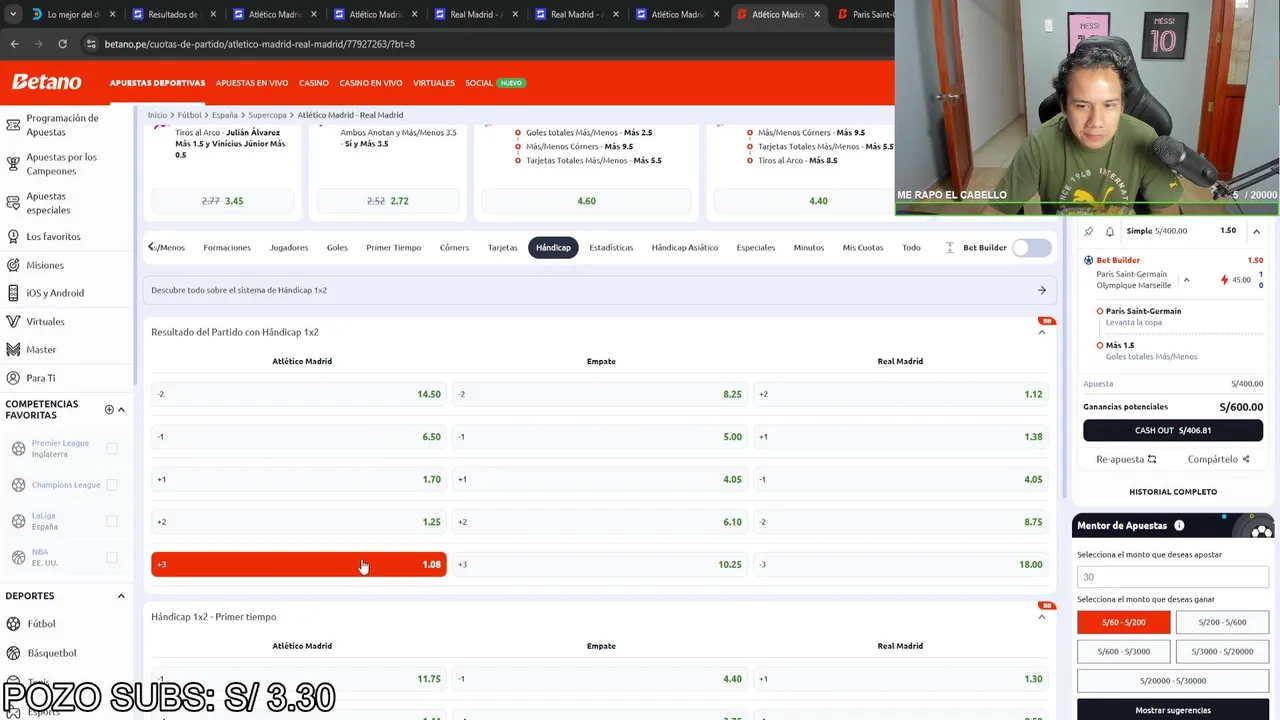Image resolution: width=1280 pixels, height=720 pixels.
Task: Collapse Resultado del Partido con Hándicap 1x2
Action: [1042, 332]
